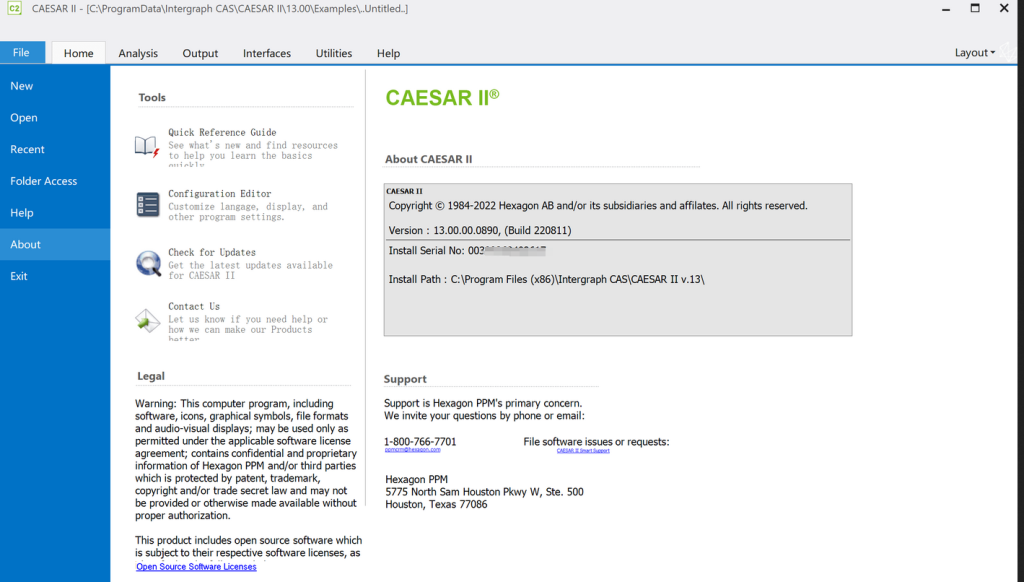This screenshot has height=582, width=1024.
Task: Click Exit in the File sidebar
Action: pos(19,276)
